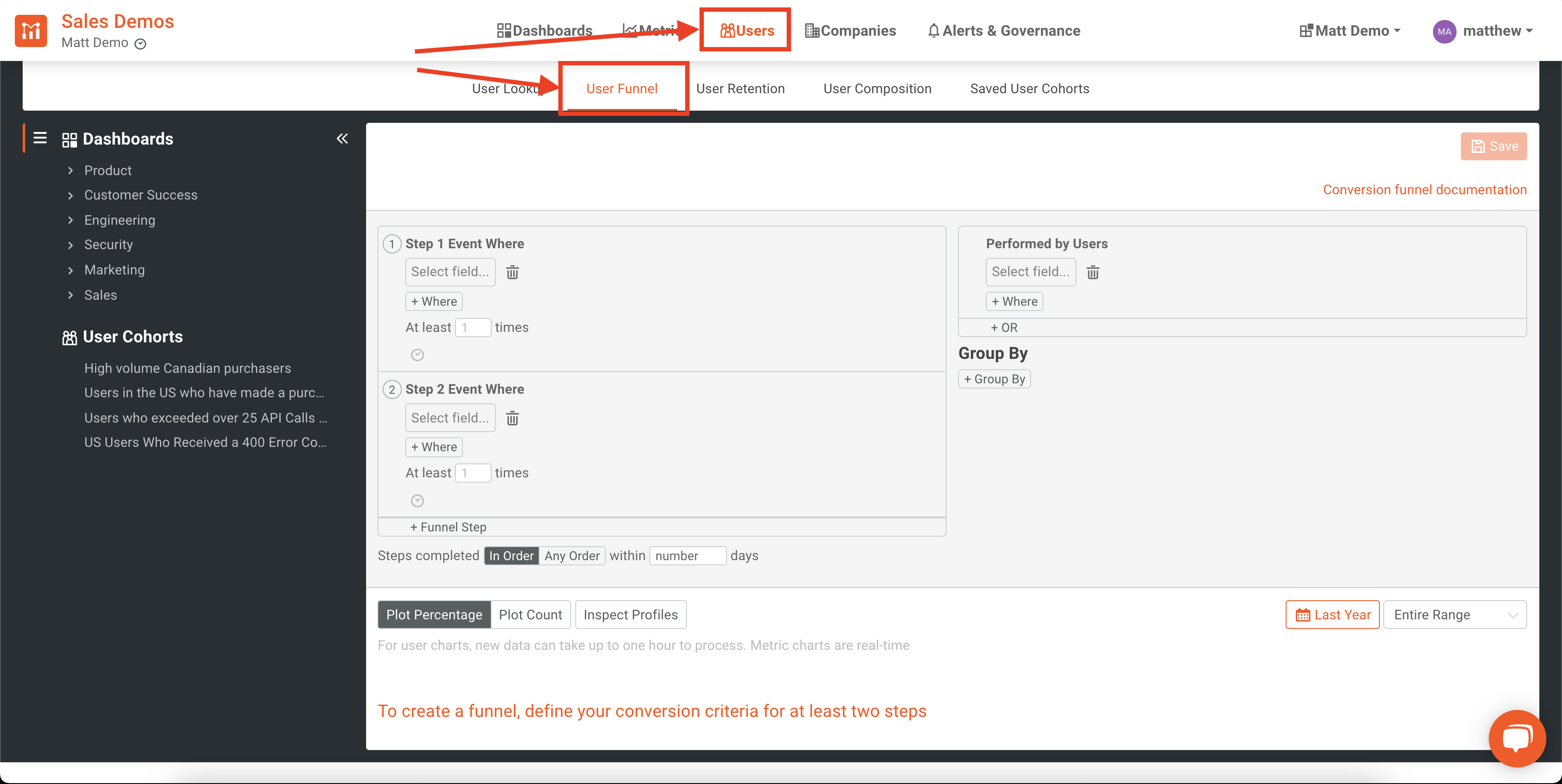The width and height of the screenshot is (1562, 784).
Task: Click the + Group By button
Action: (995, 378)
